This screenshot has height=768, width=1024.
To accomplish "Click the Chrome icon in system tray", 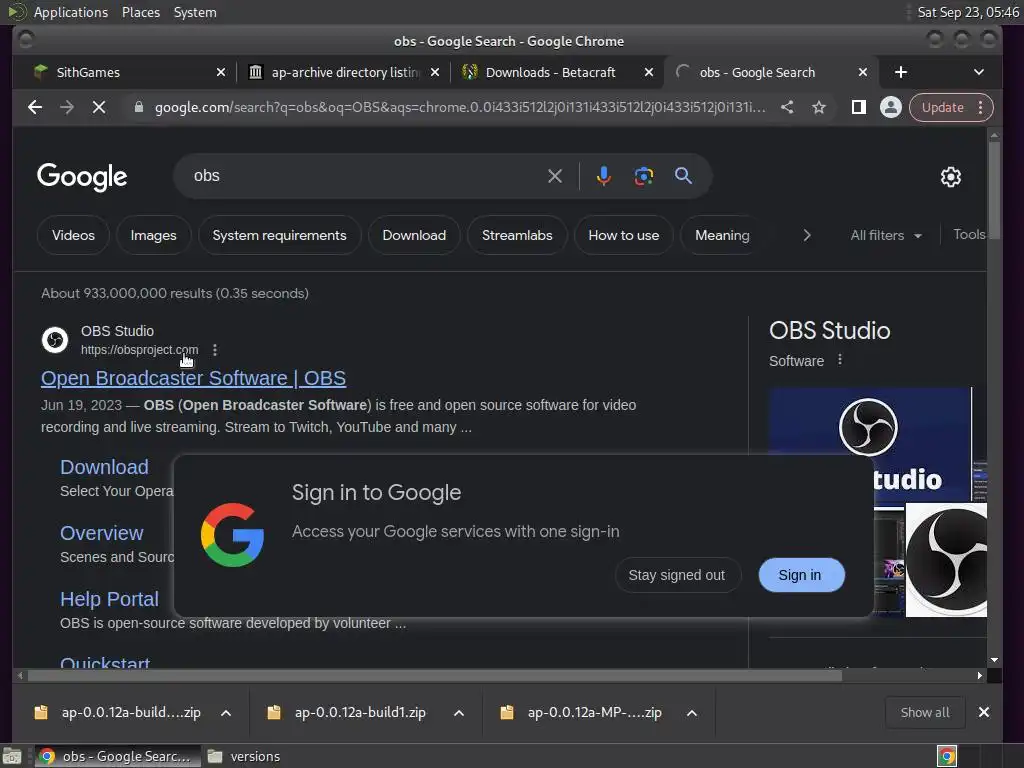I will tap(947, 756).
